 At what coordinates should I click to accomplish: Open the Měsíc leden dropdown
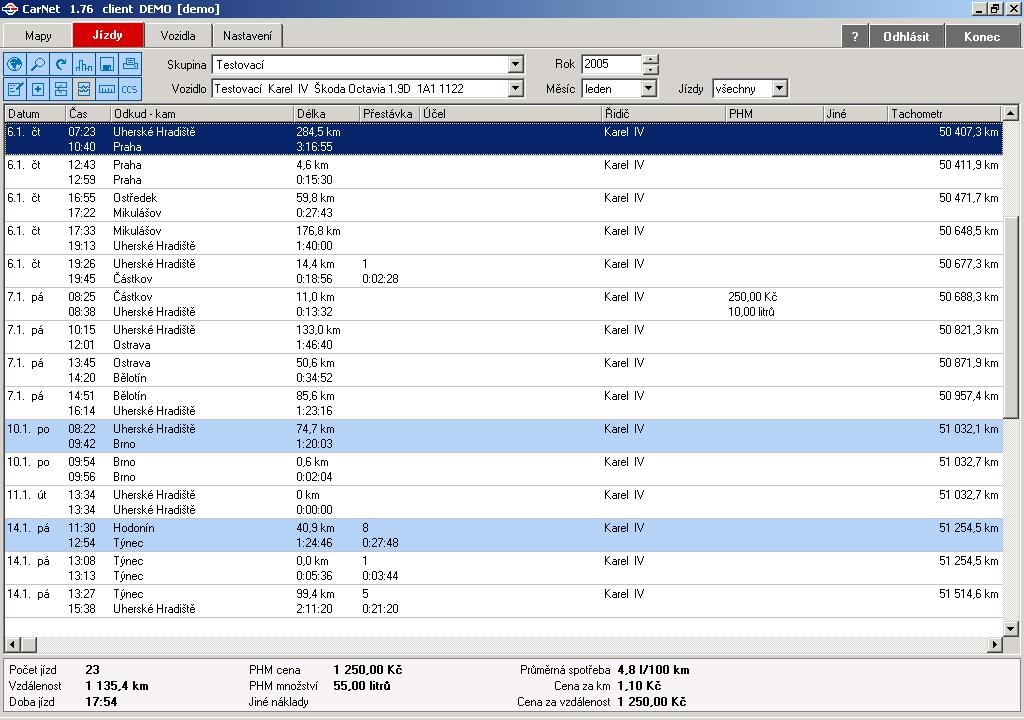(648, 88)
